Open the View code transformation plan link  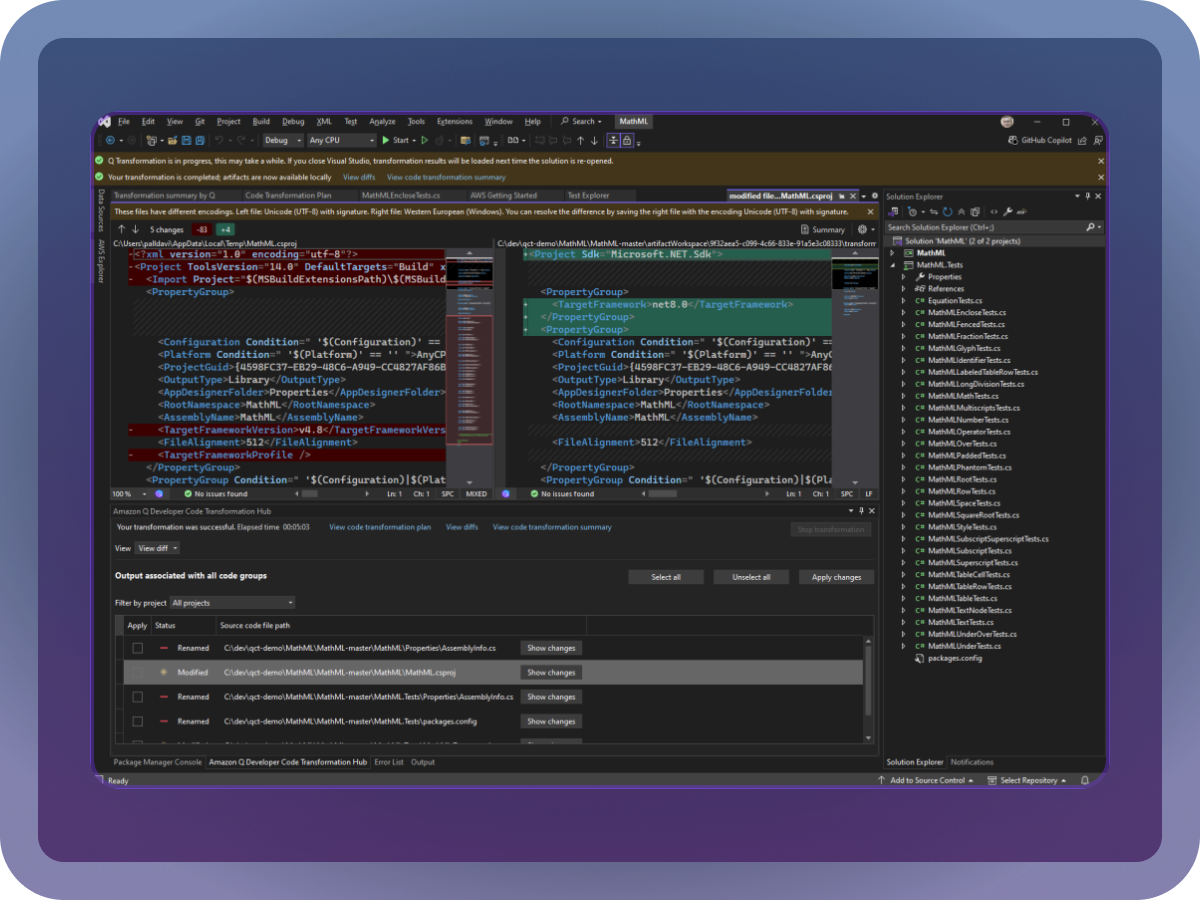coord(380,527)
